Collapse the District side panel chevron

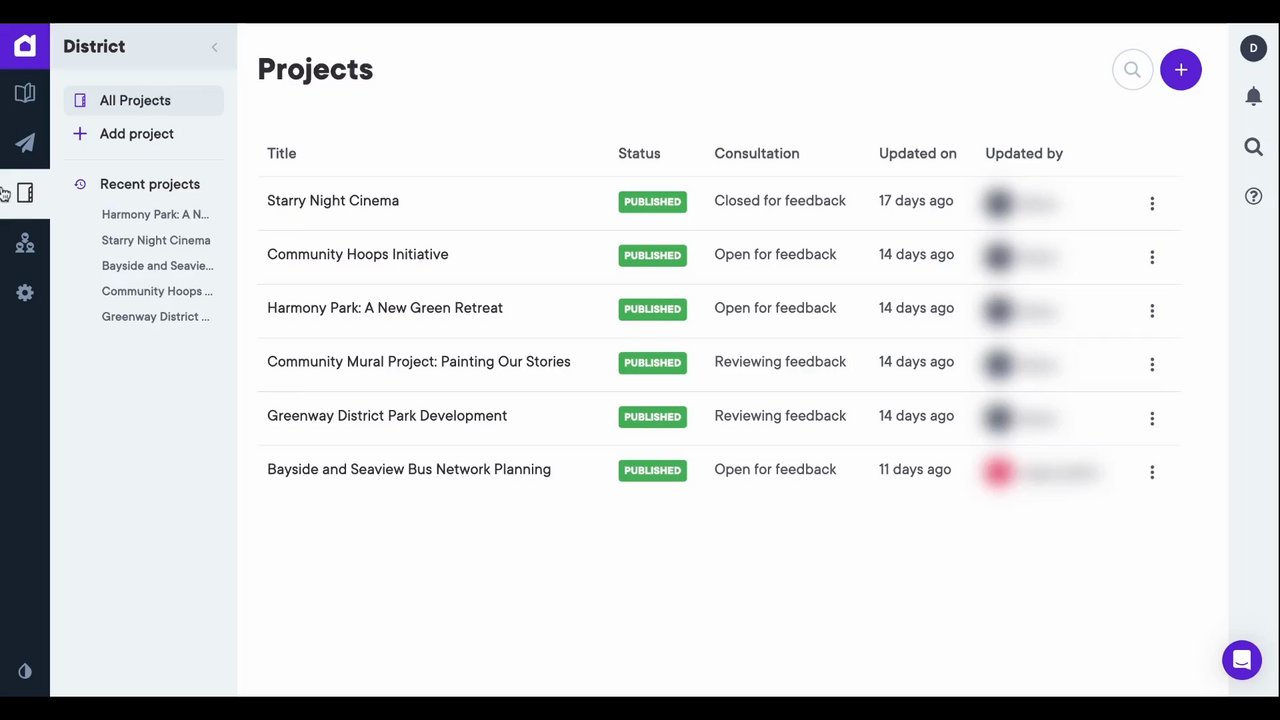pyautogui.click(x=214, y=47)
